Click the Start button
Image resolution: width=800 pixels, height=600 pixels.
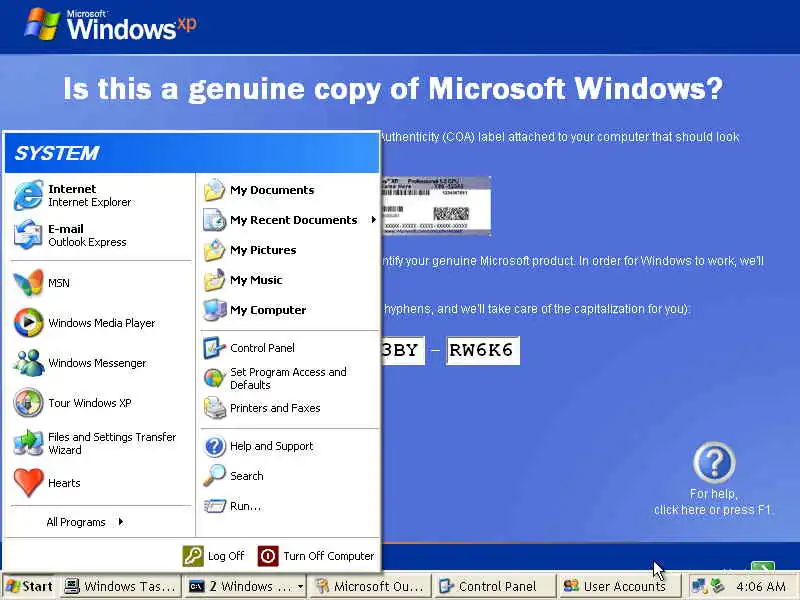click(30, 586)
